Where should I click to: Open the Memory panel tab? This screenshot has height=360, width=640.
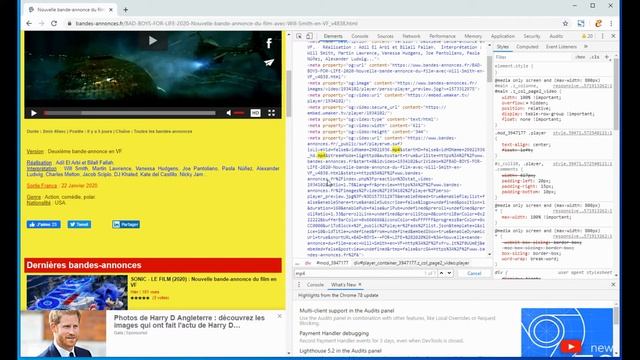coord(473,36)
